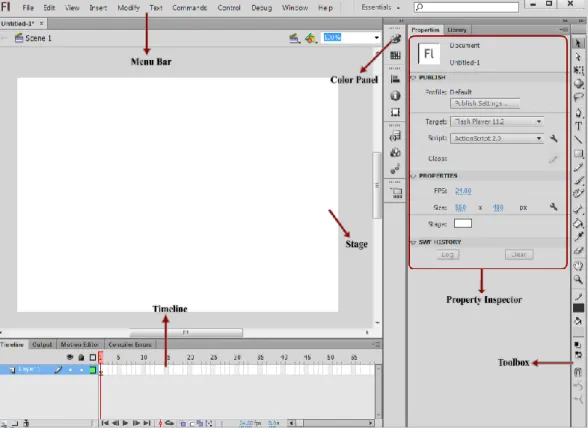Select the Pen tool
Image resolution: width=588 pixels, height=428 pixels.
(578, 113)
